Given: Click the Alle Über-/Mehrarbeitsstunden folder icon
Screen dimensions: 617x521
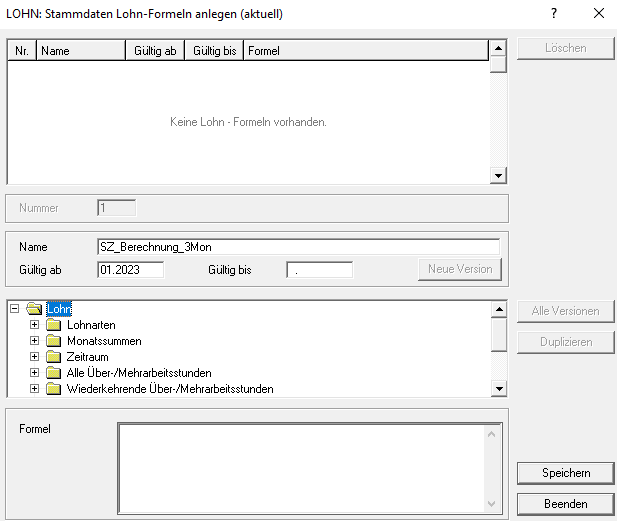Looking at the screenshot, I should 54,373.
